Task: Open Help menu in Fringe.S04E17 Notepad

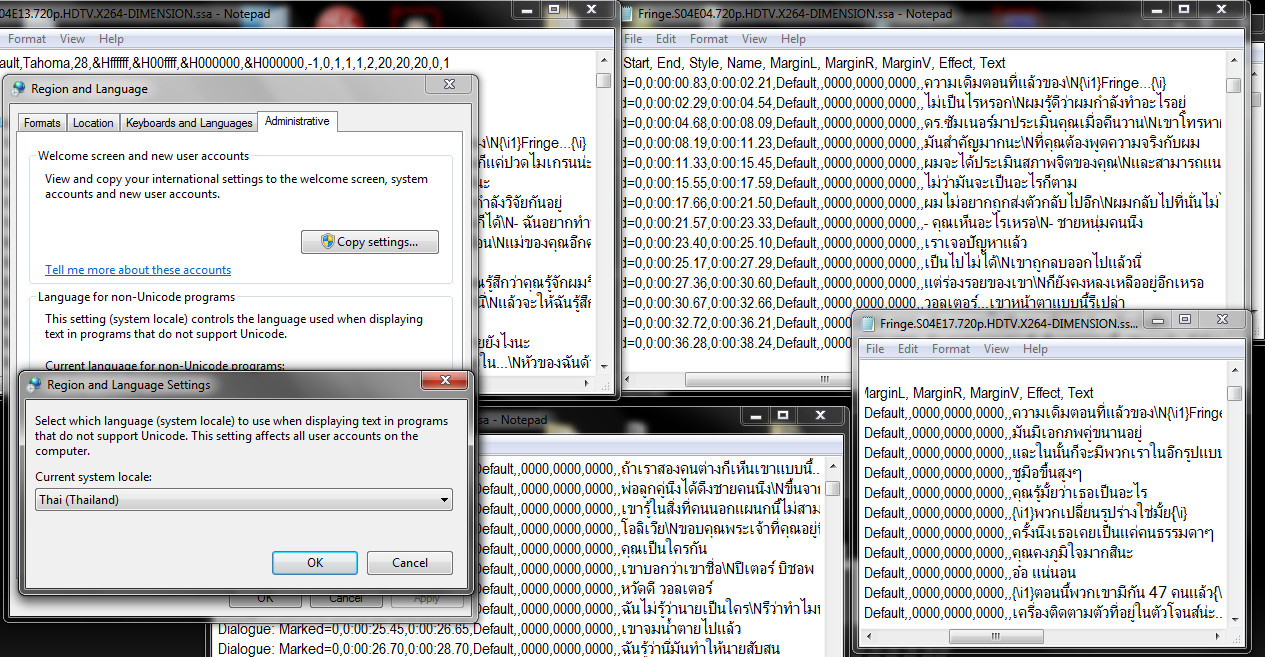Action: point(1036,349)
